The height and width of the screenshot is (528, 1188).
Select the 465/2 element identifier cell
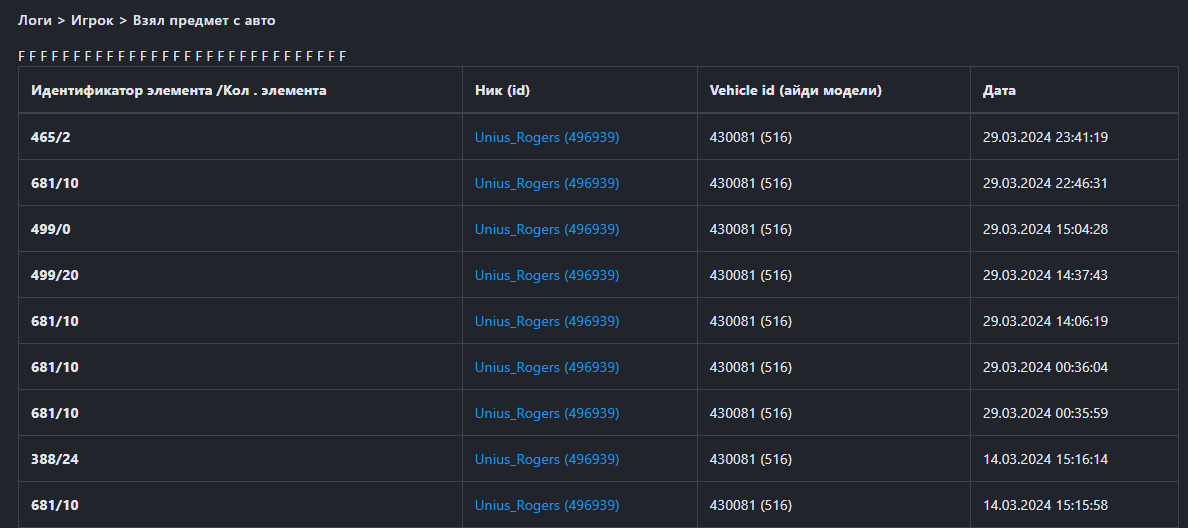(x=51, y=137)
